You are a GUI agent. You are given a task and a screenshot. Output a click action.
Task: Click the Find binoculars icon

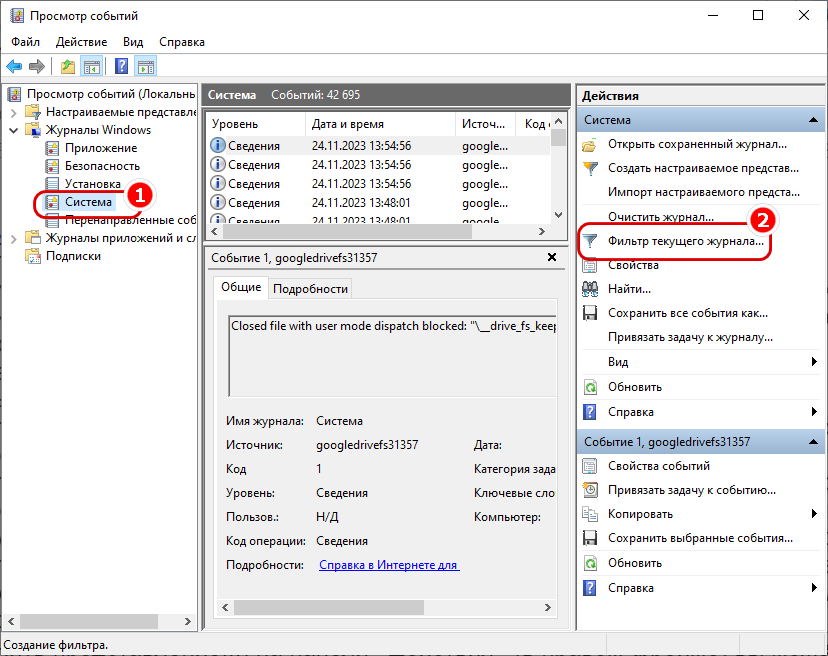pyautogui.click(x=591, y=289)
